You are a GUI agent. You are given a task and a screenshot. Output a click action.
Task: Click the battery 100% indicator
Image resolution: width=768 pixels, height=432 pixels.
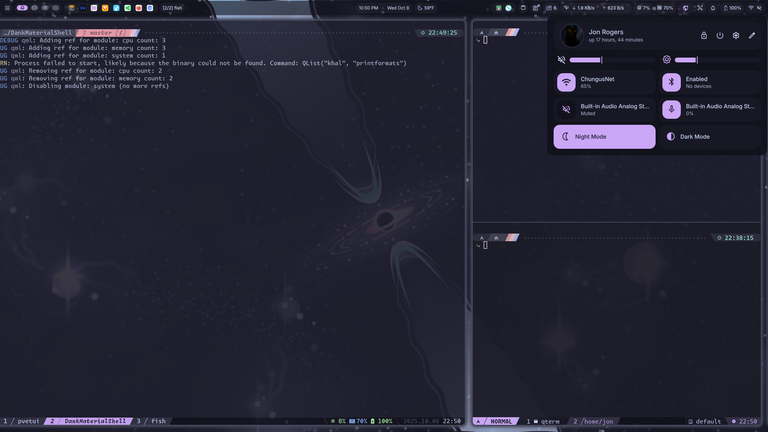click(731, 7)
